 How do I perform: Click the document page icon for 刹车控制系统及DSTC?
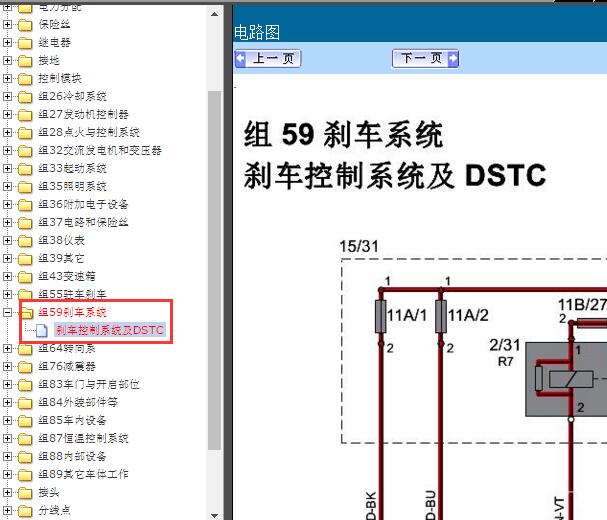(x=42, y=331)
